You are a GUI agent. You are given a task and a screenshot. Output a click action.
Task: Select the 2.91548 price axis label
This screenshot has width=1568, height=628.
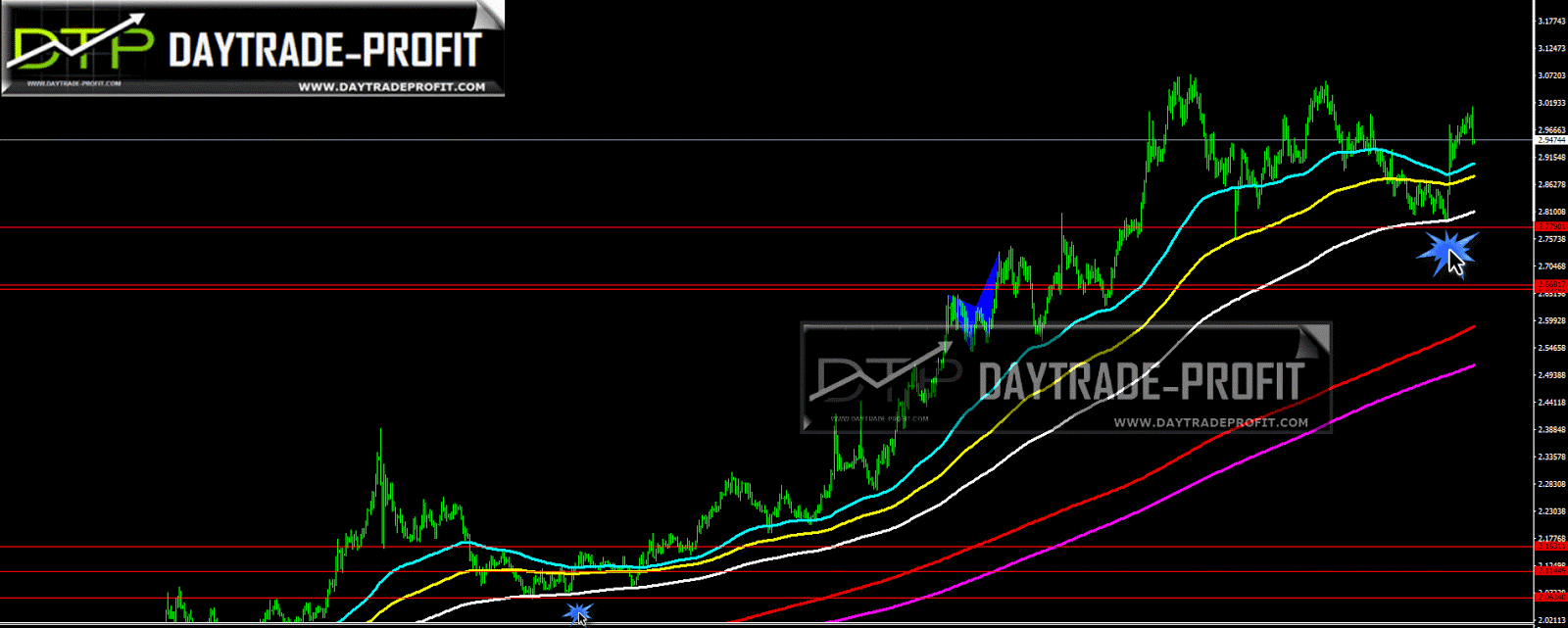[x=1551, y=157]
